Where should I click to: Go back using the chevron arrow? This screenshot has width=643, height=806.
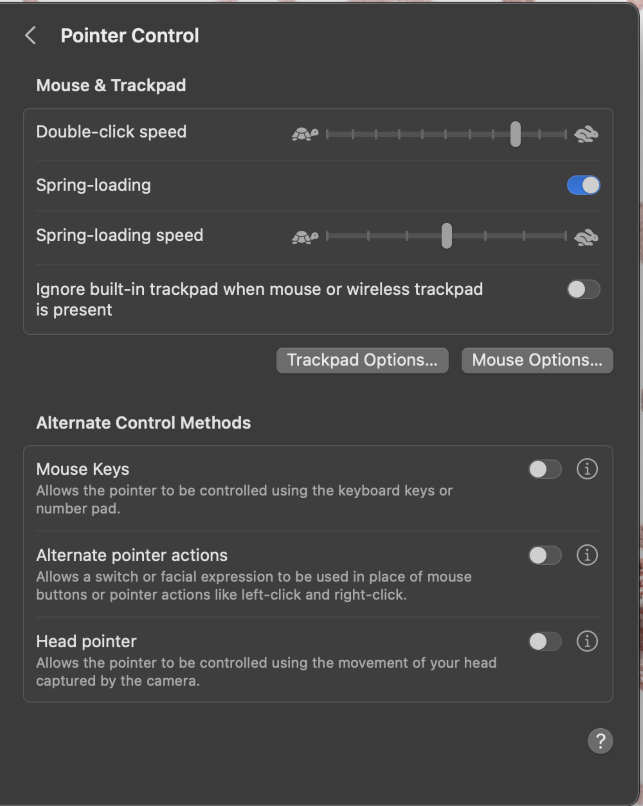tap(31, 36)
